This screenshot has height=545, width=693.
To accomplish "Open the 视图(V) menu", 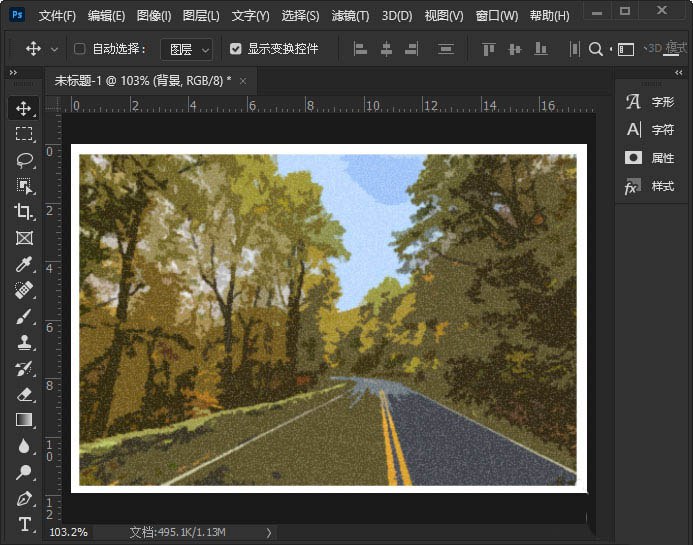I will [x=444, y=16].
